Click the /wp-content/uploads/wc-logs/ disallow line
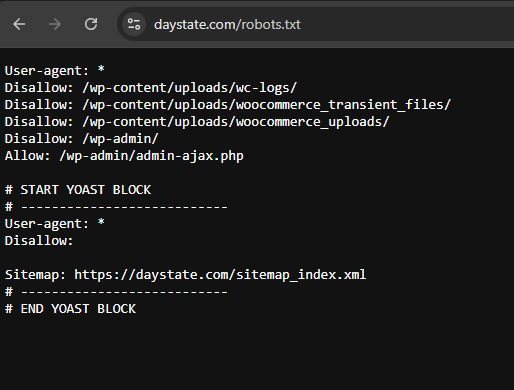The width and height of the screenshot is (514, 390). [x=150, y=88]
